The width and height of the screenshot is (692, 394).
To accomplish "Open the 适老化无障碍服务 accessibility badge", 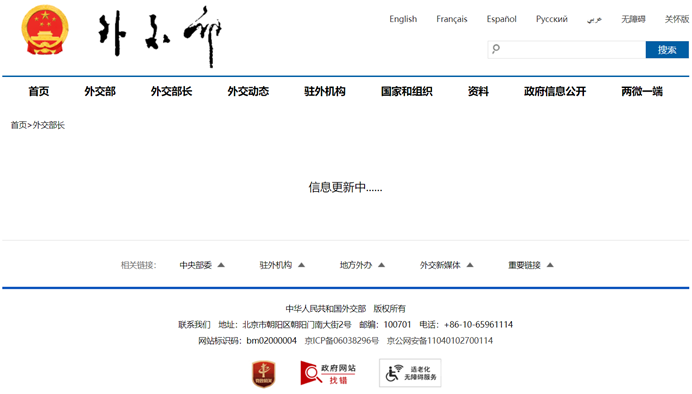I will [410, 373].
